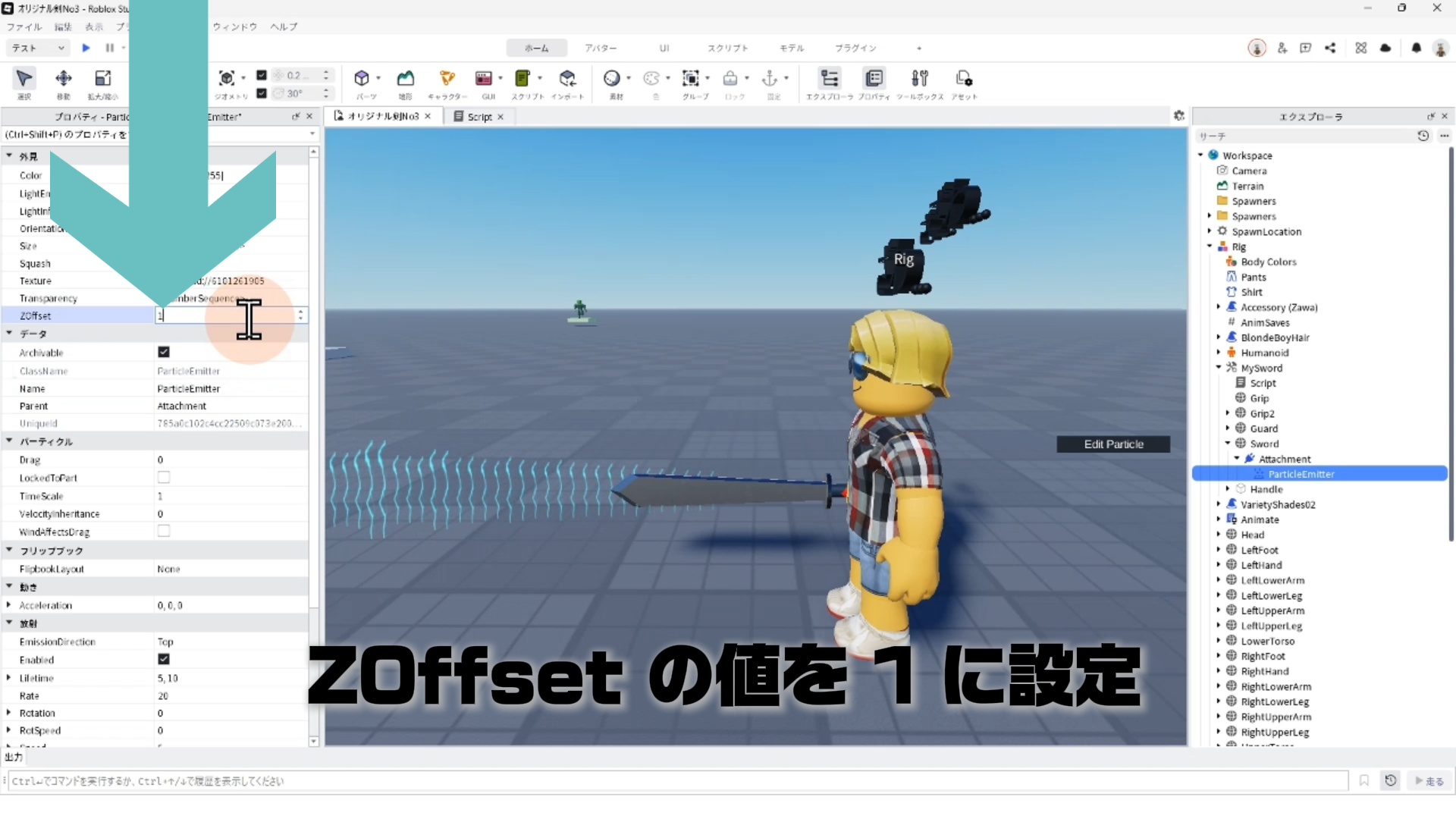Open the Toolbox panel icon
1456x819 pixels.
919,78
